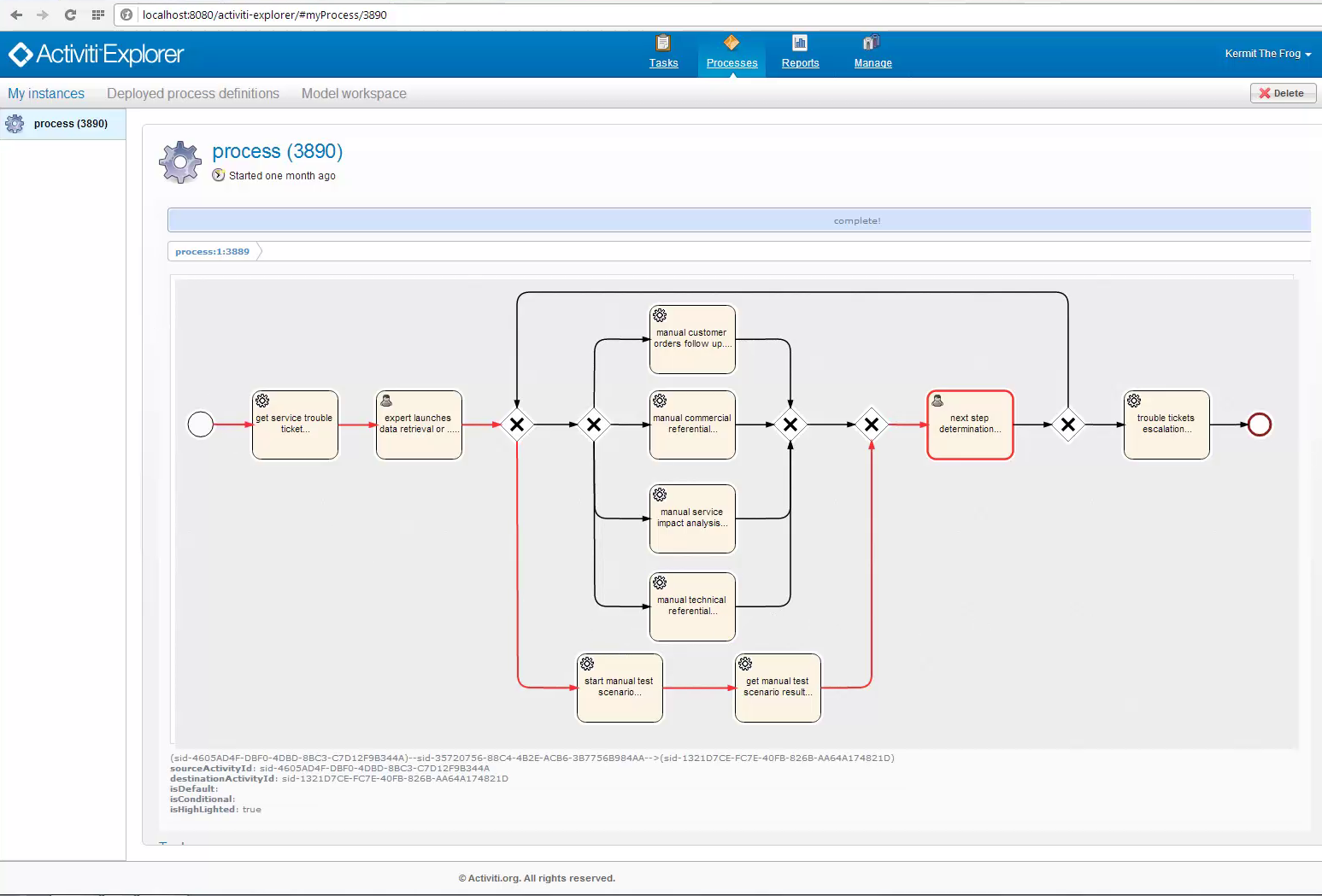1322x896 pixels.
Task: Select the manual technical referential task
Action: (692, 606)
